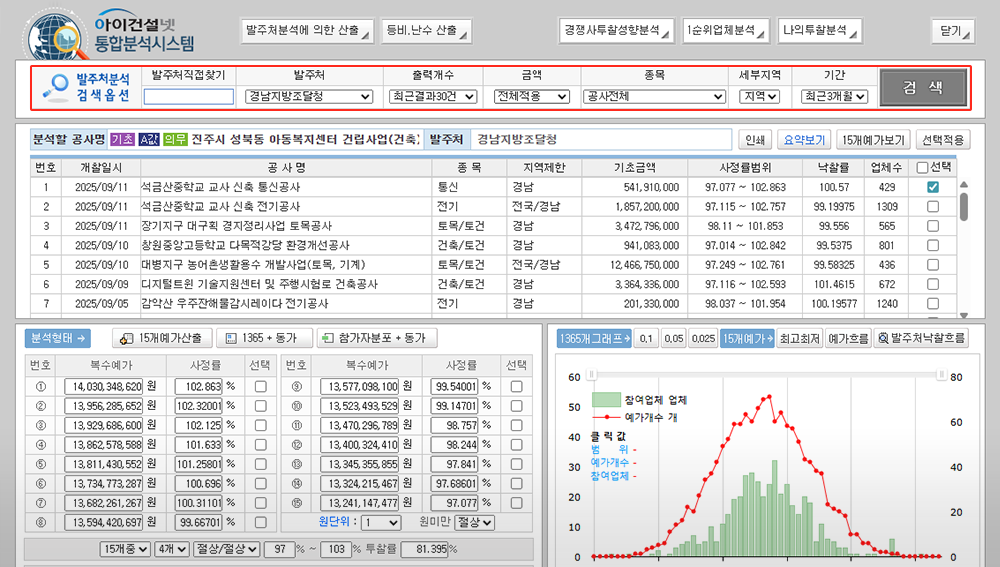Screen dimensions: 1000x567
Task: Click the 기초 badge in the 분석할 공사명 row
Action: click(x=122, y=139)
